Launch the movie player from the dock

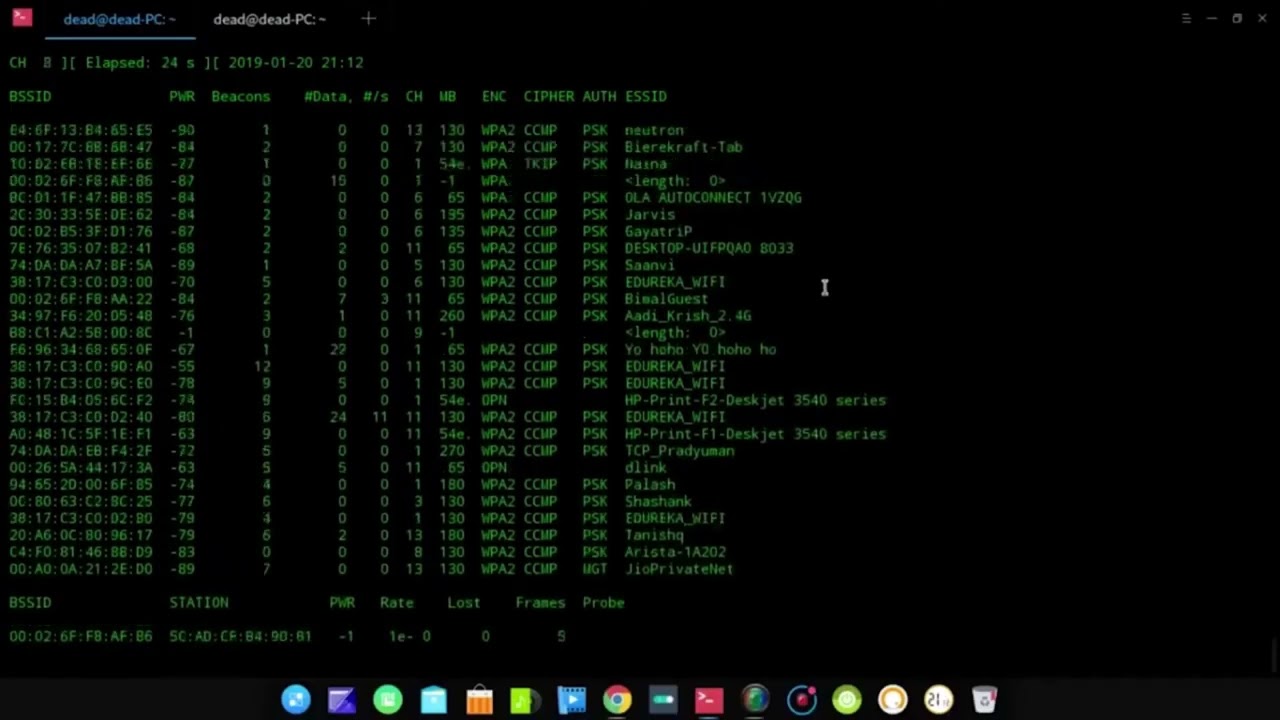pyautogui.click(x=571, y=700)
